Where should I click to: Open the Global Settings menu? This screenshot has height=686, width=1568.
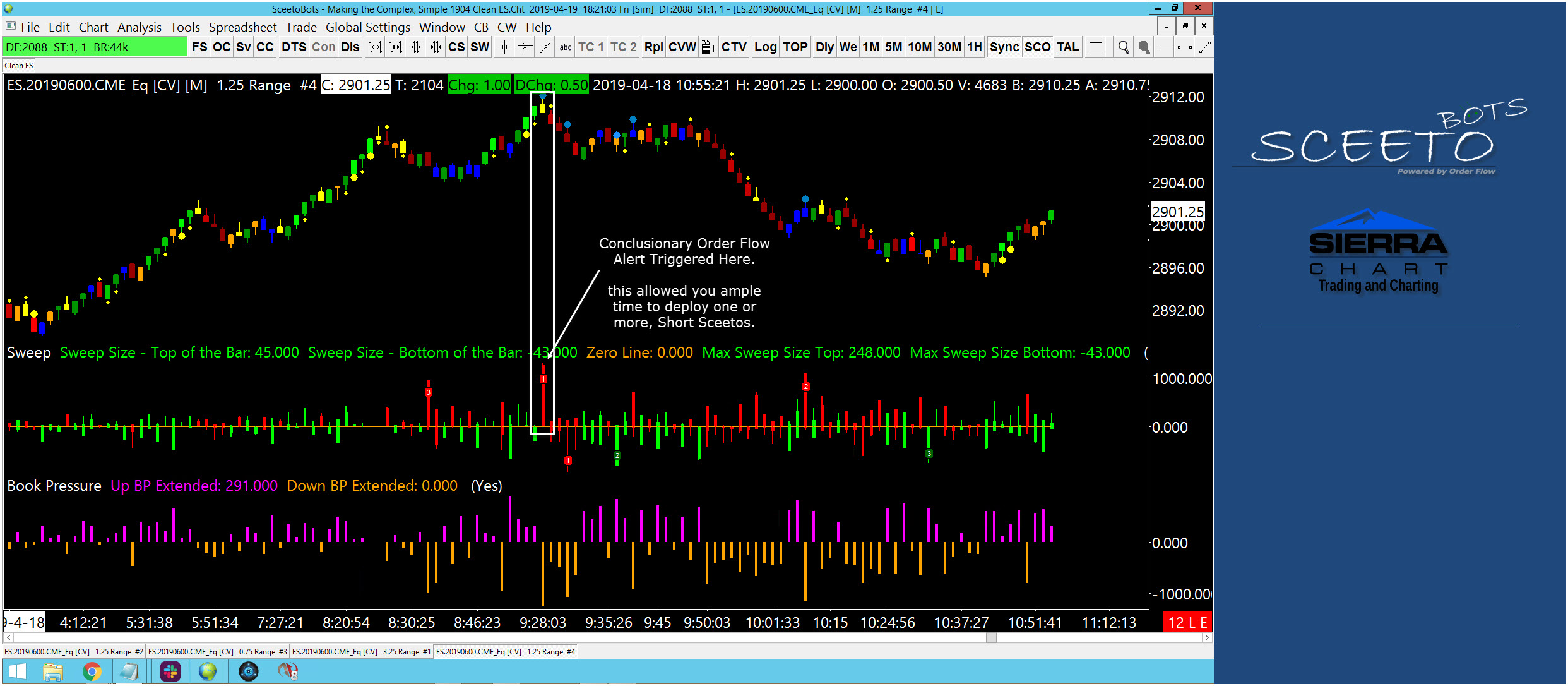click(367, 27)
